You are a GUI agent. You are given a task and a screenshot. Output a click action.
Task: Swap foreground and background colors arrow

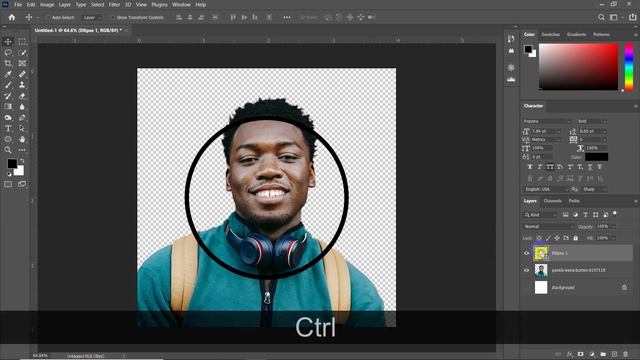click(x=22, y=161)
